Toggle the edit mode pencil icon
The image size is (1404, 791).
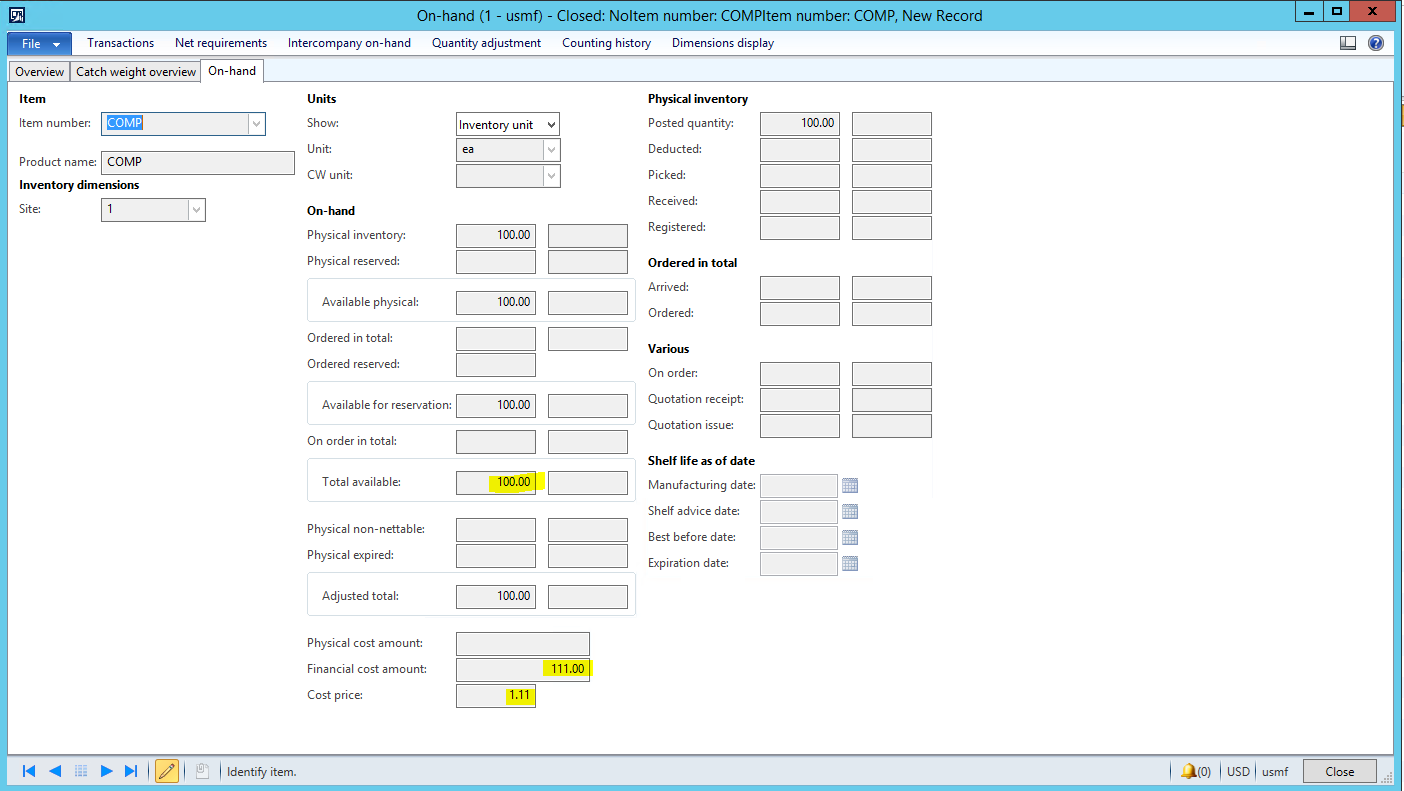click(x=167, y=771)
